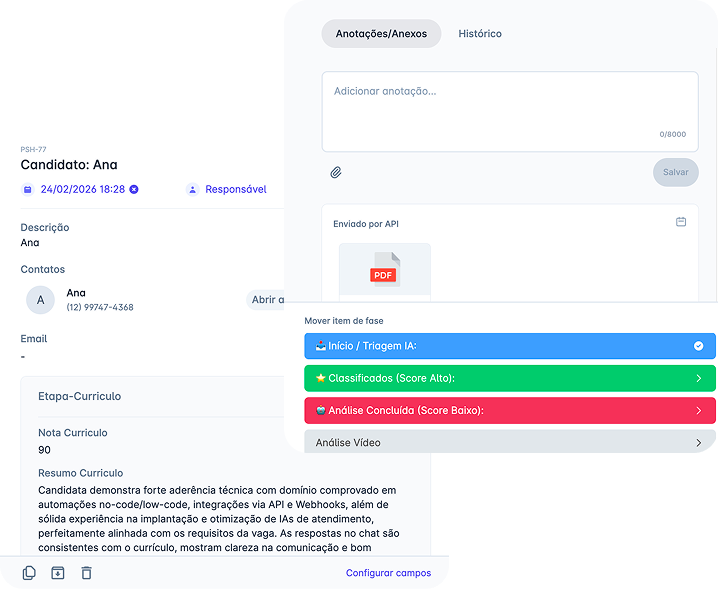
Task: Switch to the Histórico tab
Action: (x=480, y=34)
